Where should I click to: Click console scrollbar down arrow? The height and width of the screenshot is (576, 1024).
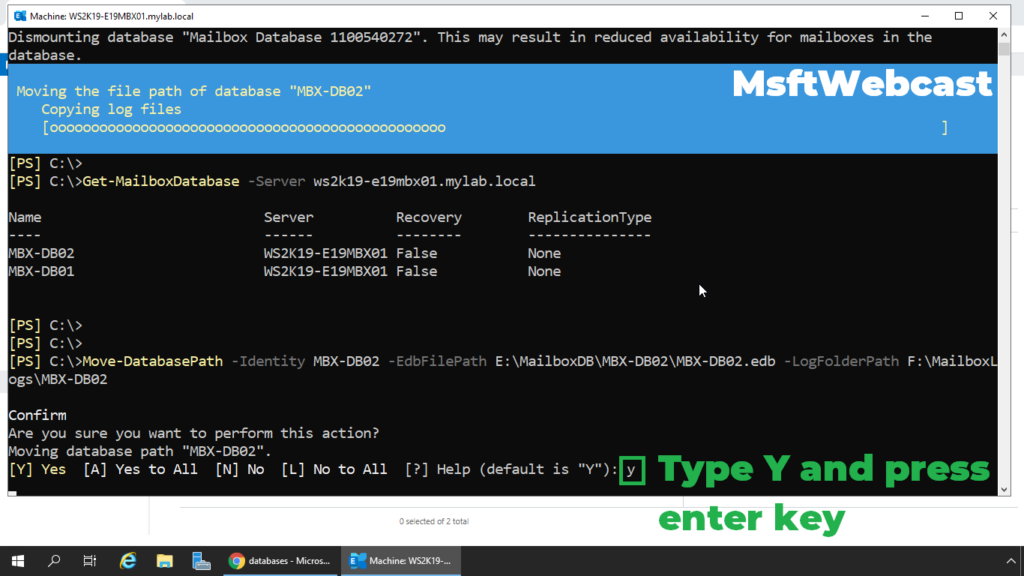(1004, 490)
